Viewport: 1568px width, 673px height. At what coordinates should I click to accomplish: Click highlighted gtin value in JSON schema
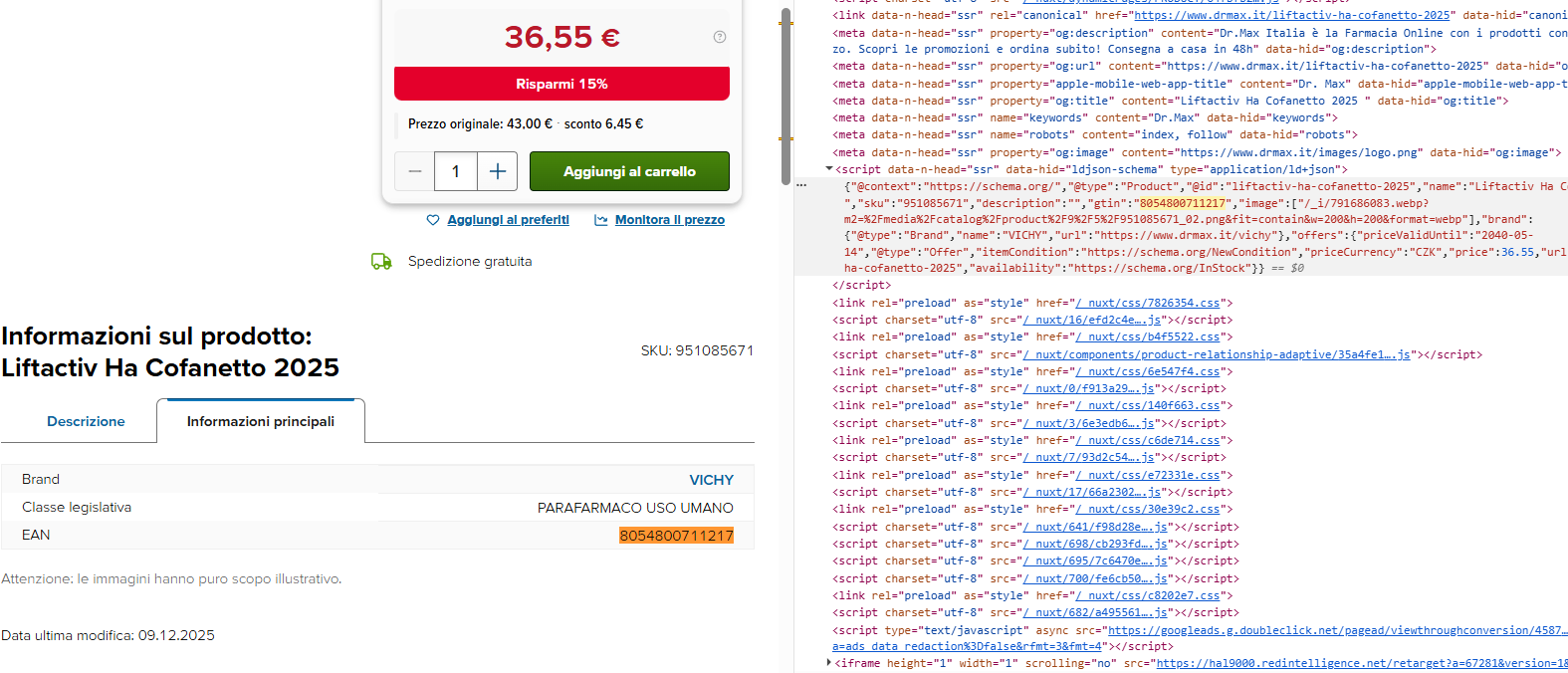1183,203
